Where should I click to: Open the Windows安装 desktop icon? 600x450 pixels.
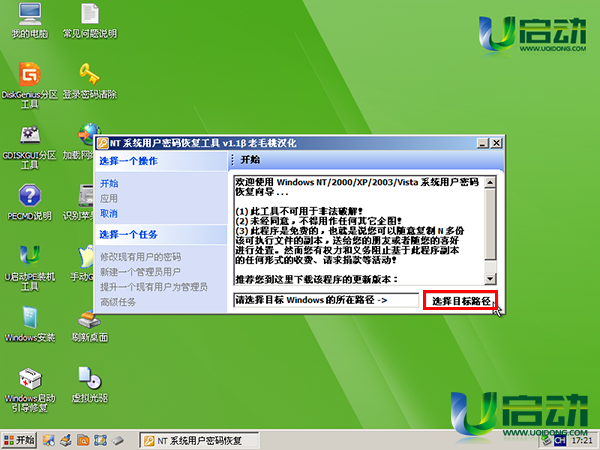(x=30, y=324)
